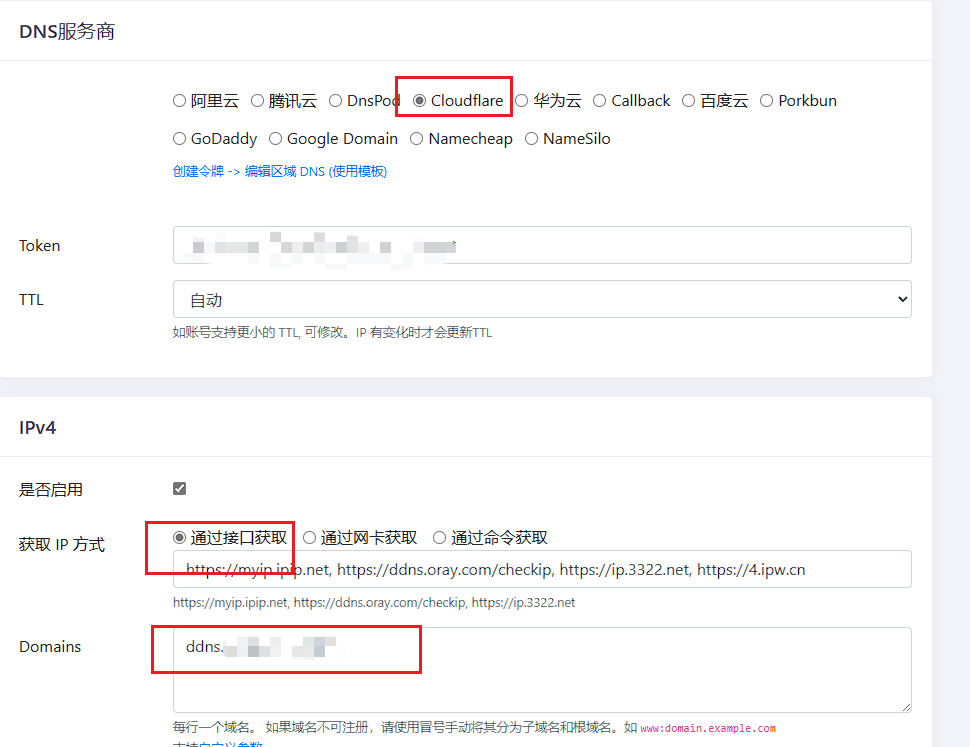Select Porkbun DNS provider radio

767,101
